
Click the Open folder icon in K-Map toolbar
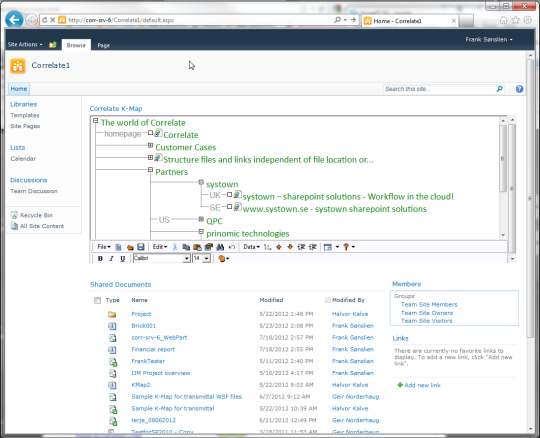[130, 247]
